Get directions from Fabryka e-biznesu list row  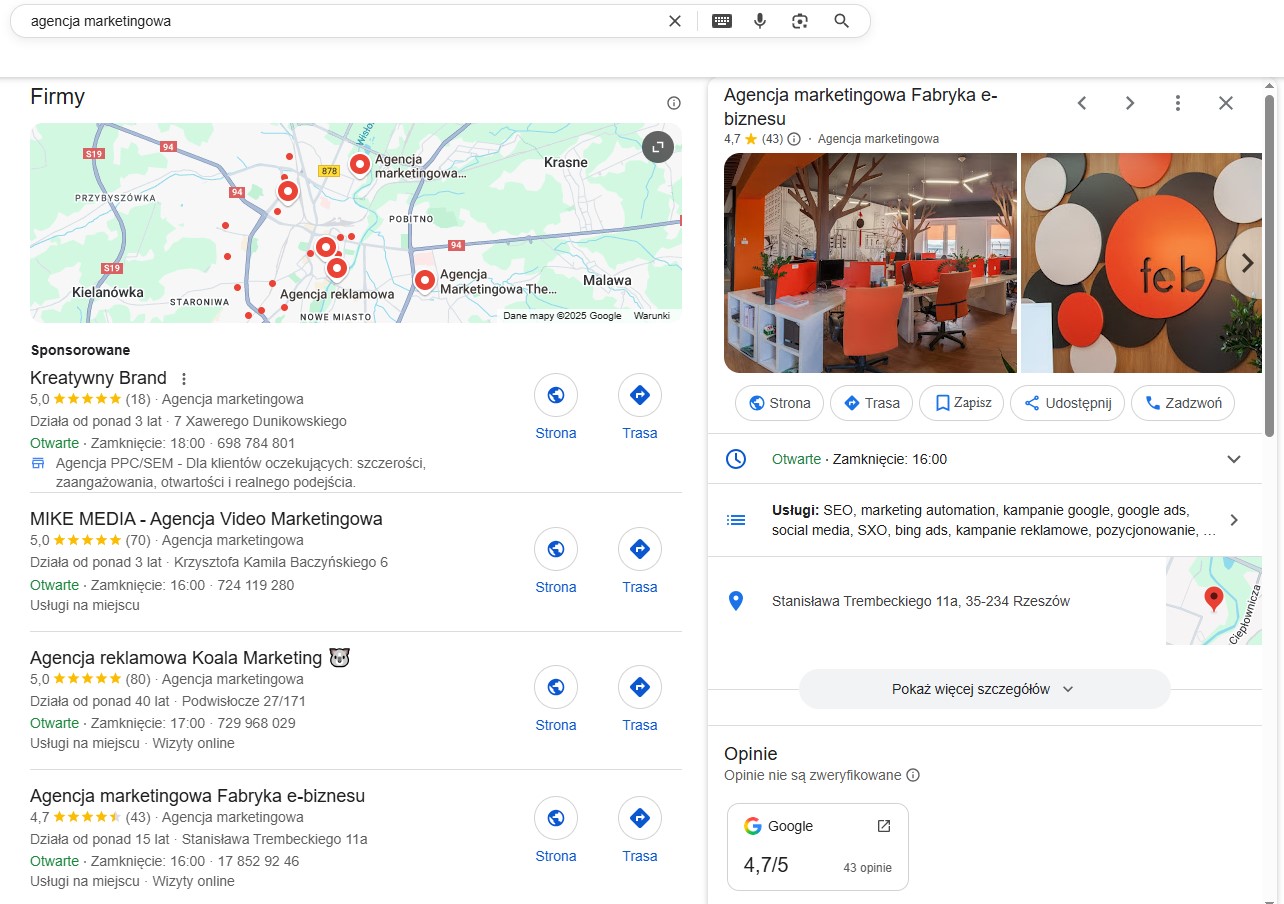coord(640,830)
